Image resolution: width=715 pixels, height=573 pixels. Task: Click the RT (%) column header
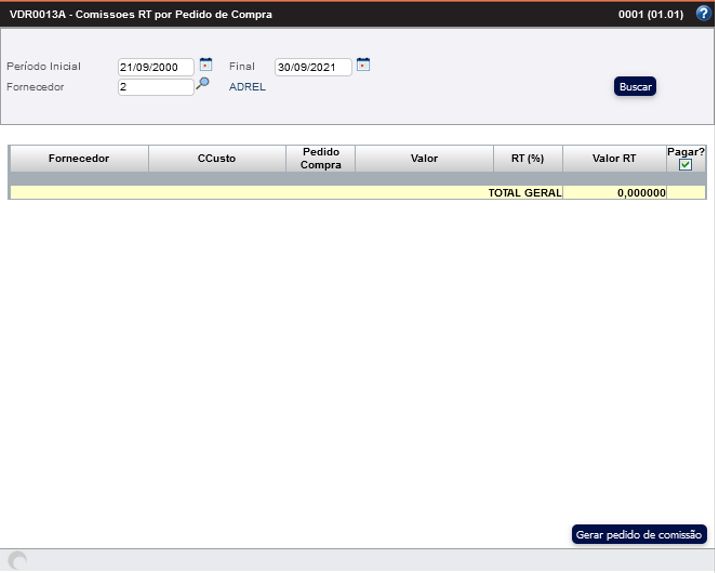tap(528, 158)
